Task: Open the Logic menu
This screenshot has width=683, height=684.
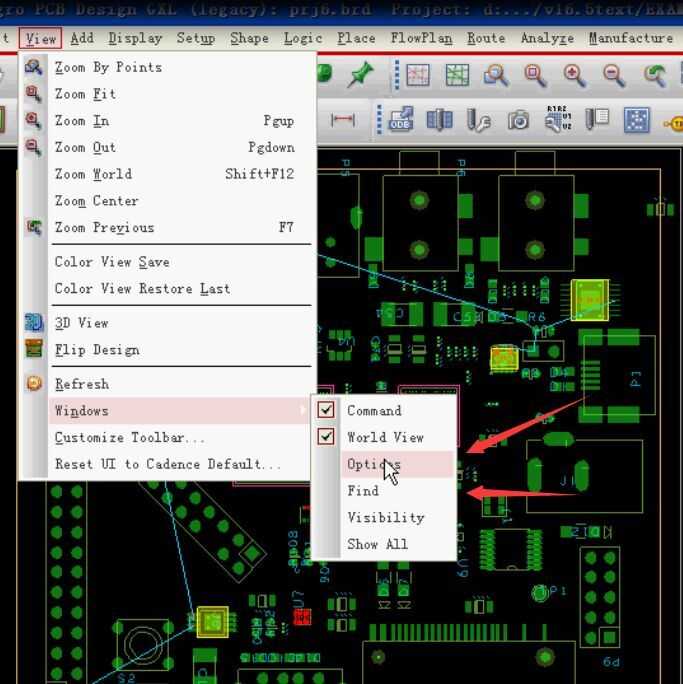Action: (303, 38)
